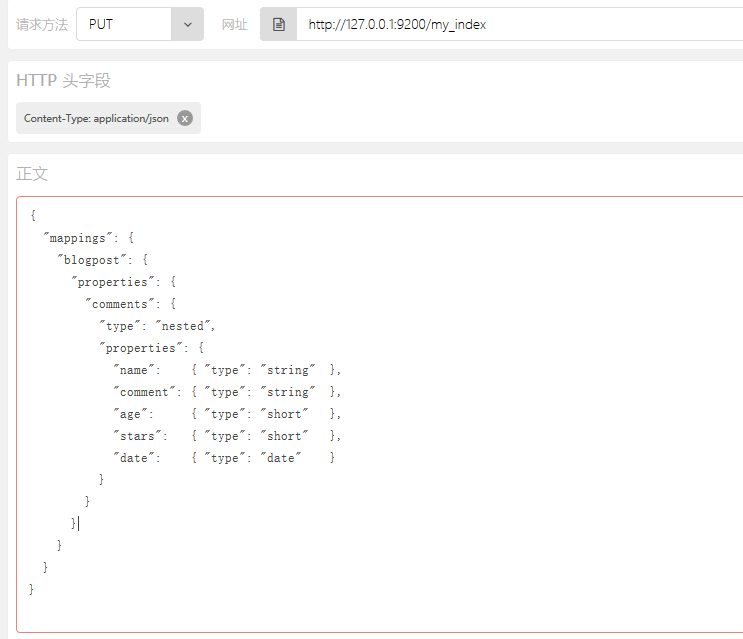Image resolution: width=743 pixels, height=639 pixels.
Task: Click the "comments" line in the body
Action: coord(131,304)
